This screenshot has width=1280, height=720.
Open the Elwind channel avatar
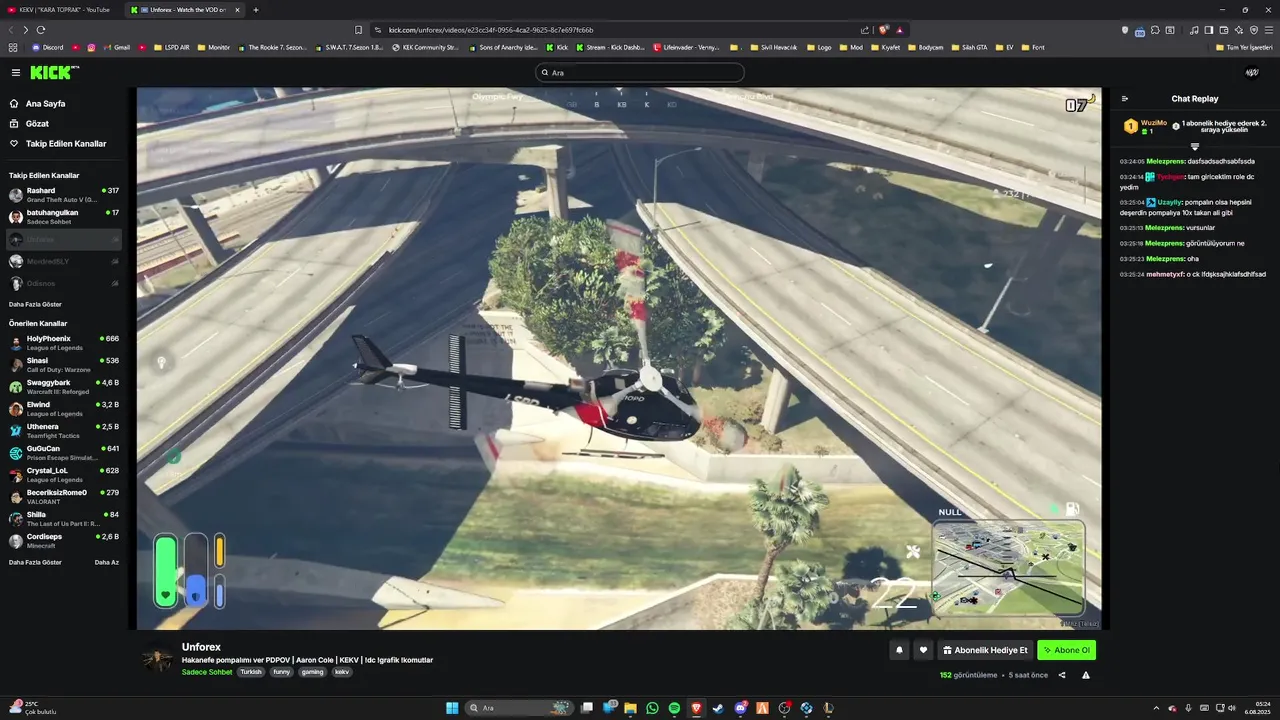click(16, 408)
